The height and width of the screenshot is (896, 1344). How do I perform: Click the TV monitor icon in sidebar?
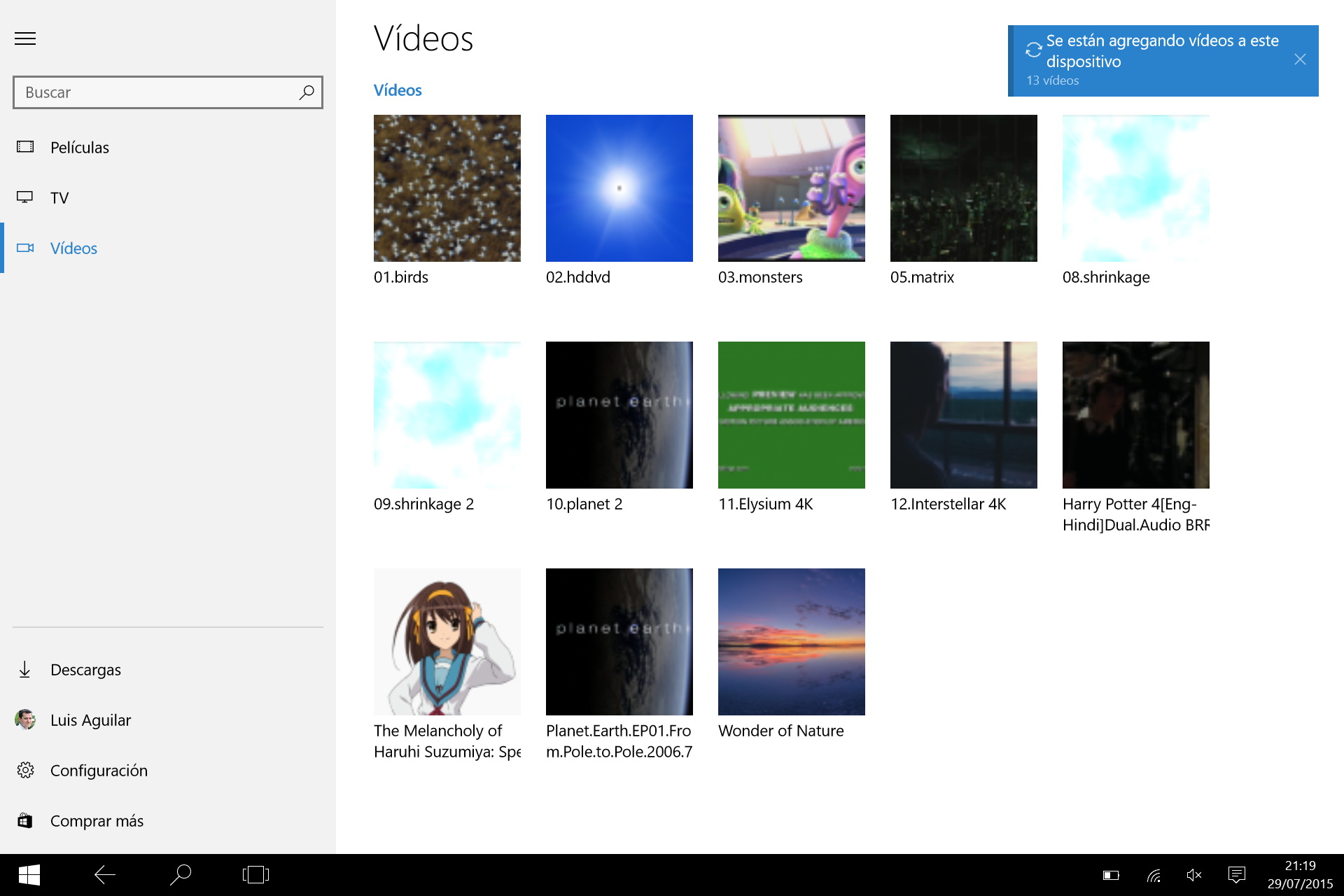click(x=25, y=197)
